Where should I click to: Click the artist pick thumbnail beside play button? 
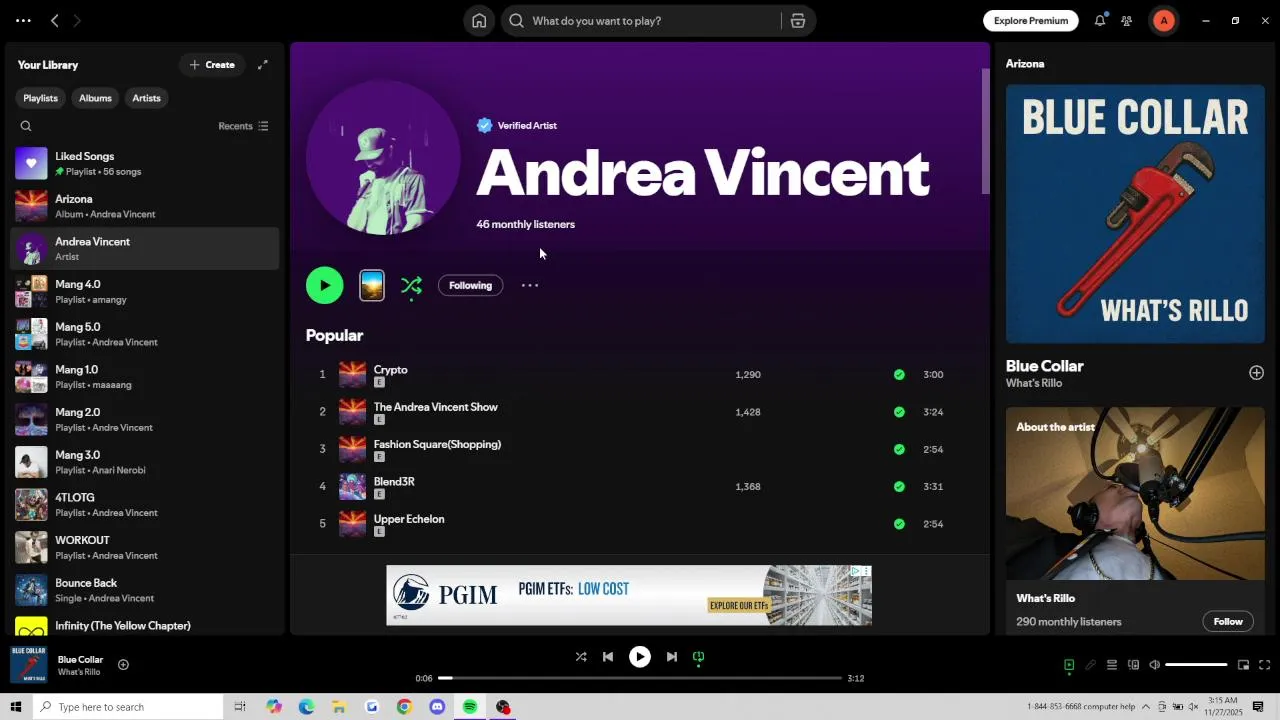(372, 286)
